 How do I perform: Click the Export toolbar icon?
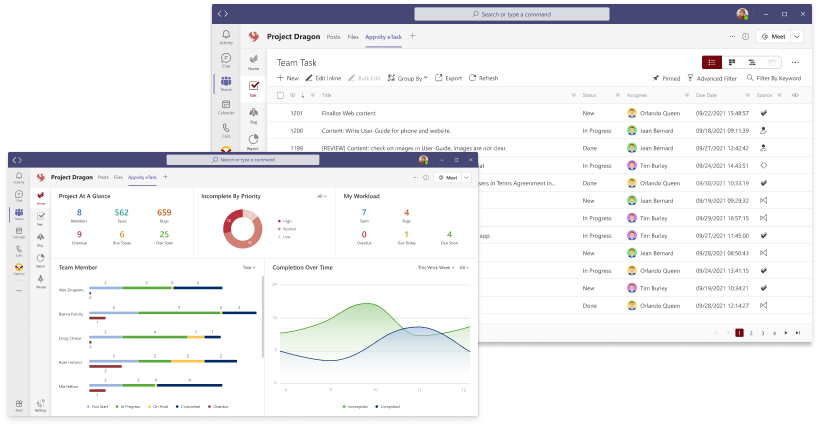(x=449, y=78)
